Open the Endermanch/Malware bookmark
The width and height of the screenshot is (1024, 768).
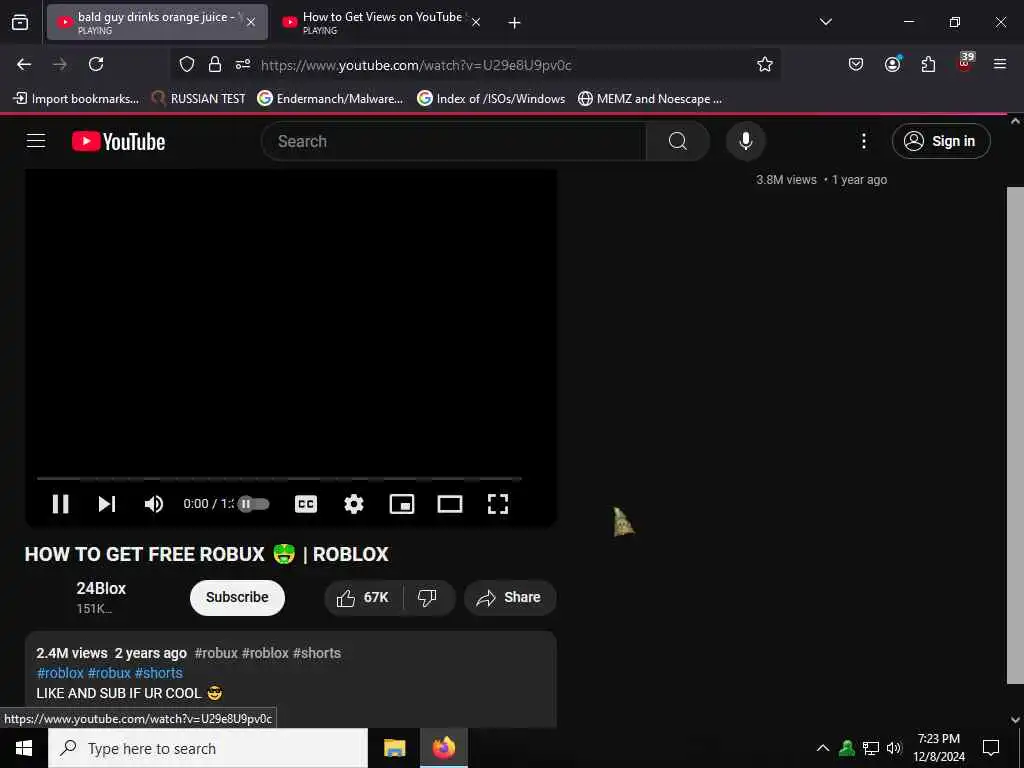(x=330, y=99)
